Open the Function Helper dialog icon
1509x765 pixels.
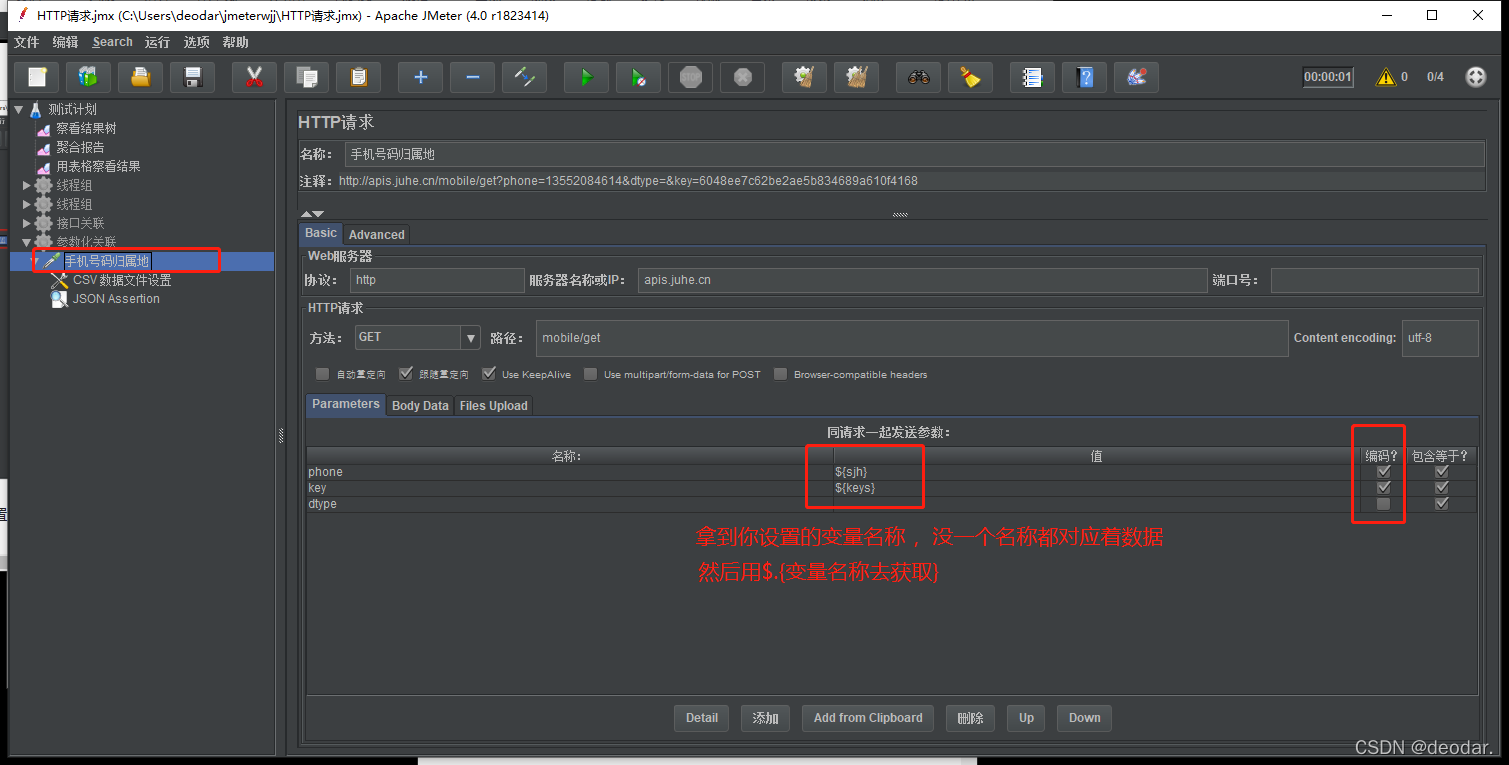[1032, 77]
